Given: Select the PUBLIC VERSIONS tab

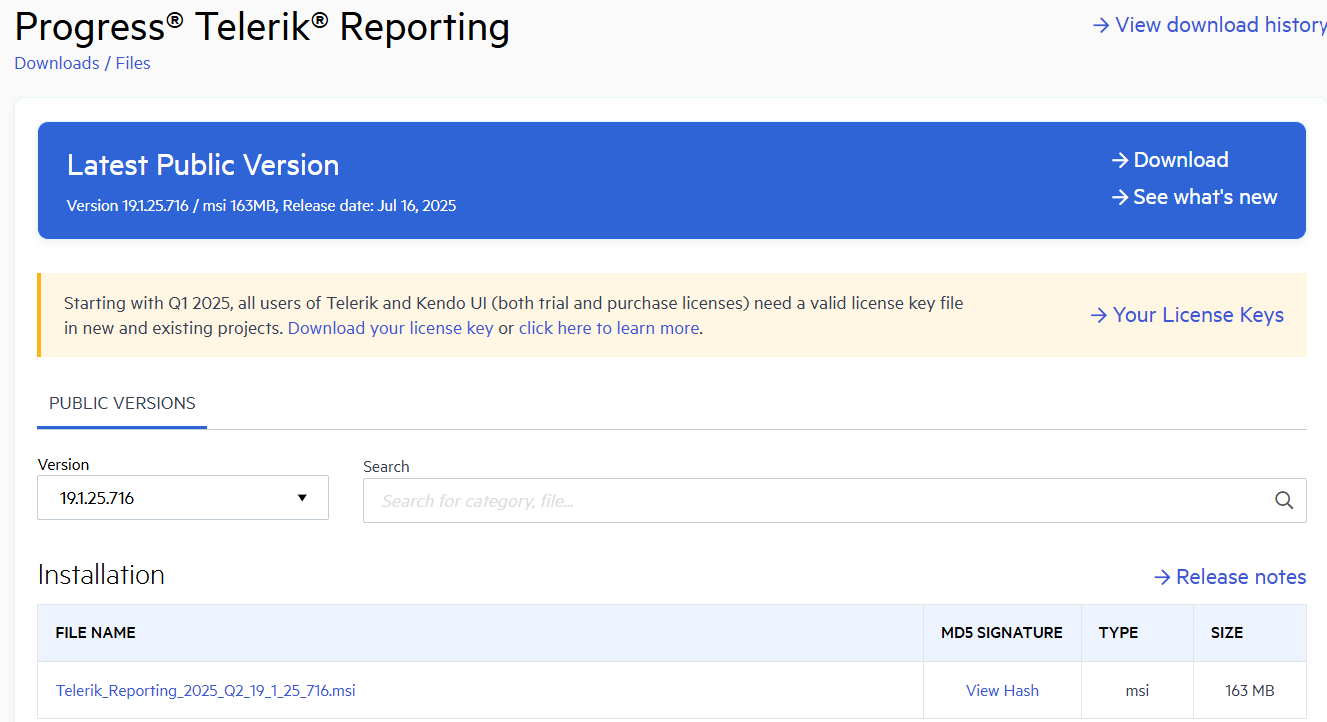Looking at the screenshot, I should [x=122, y=404].
